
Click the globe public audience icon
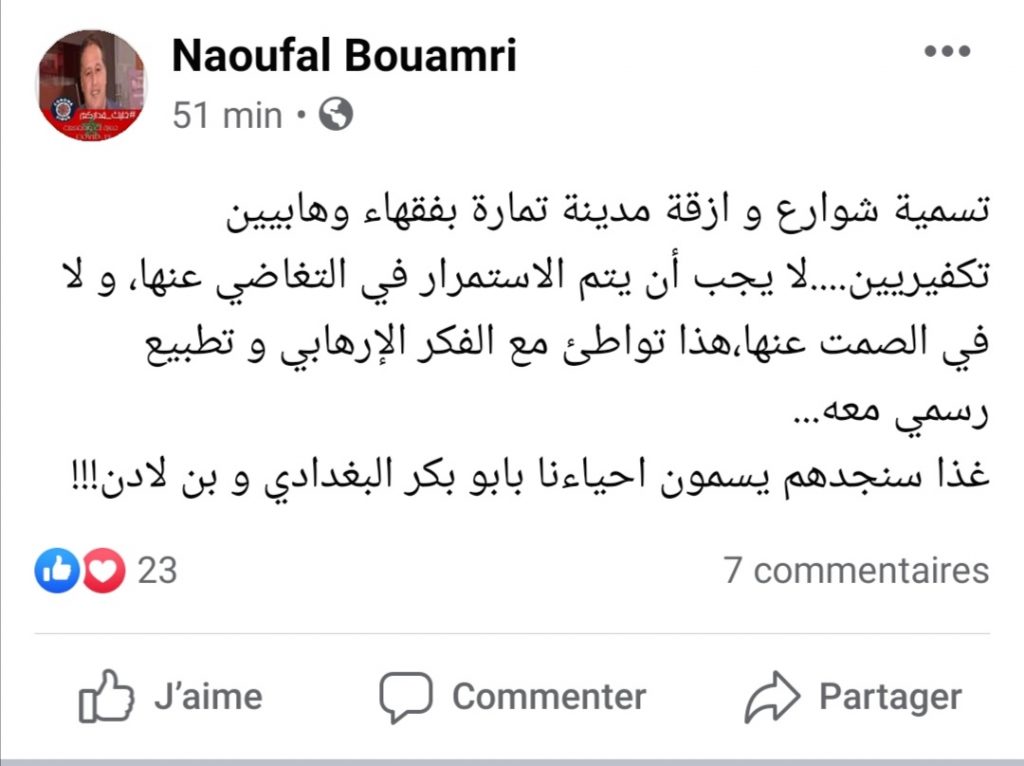coord(336,114)
